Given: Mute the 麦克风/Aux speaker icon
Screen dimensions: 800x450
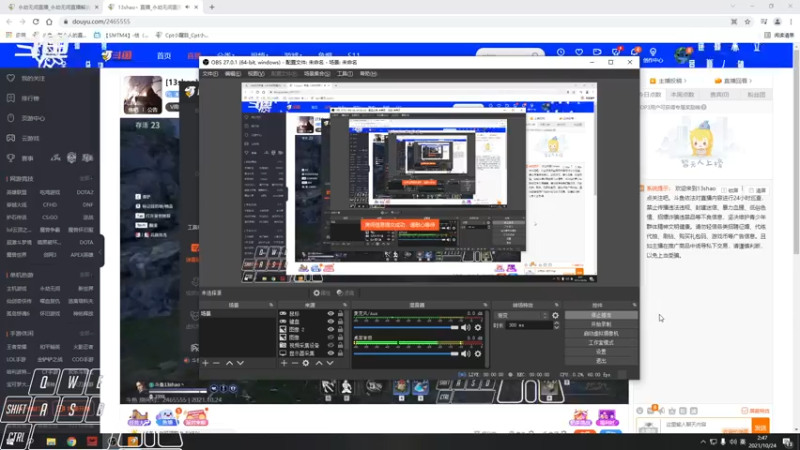Looking at the screenshot, I should pyautogui.click(x=466, y=328).
